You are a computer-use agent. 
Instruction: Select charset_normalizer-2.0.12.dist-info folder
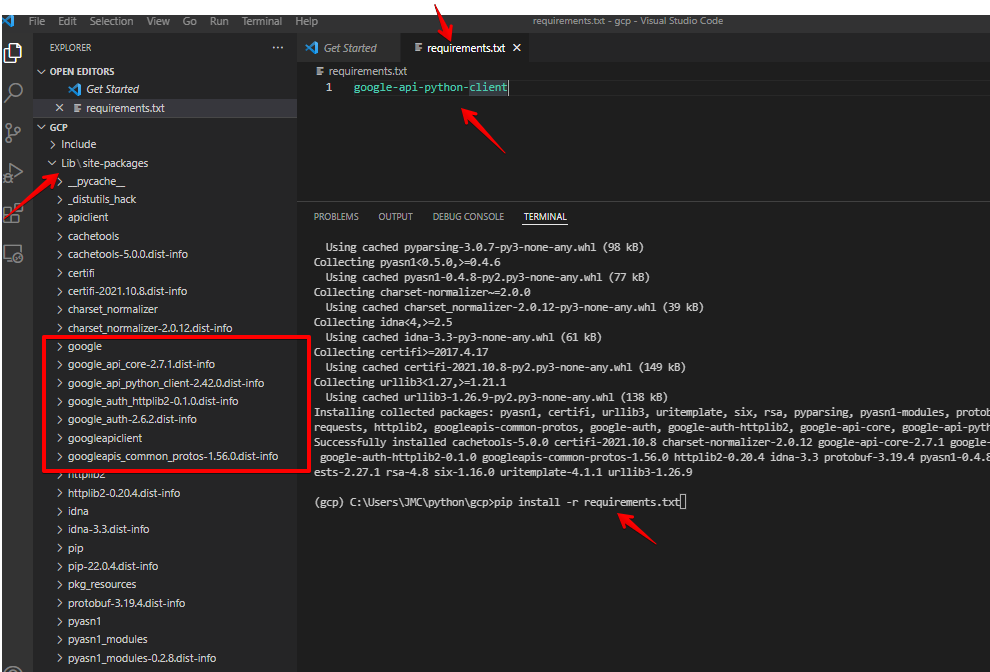165,328
